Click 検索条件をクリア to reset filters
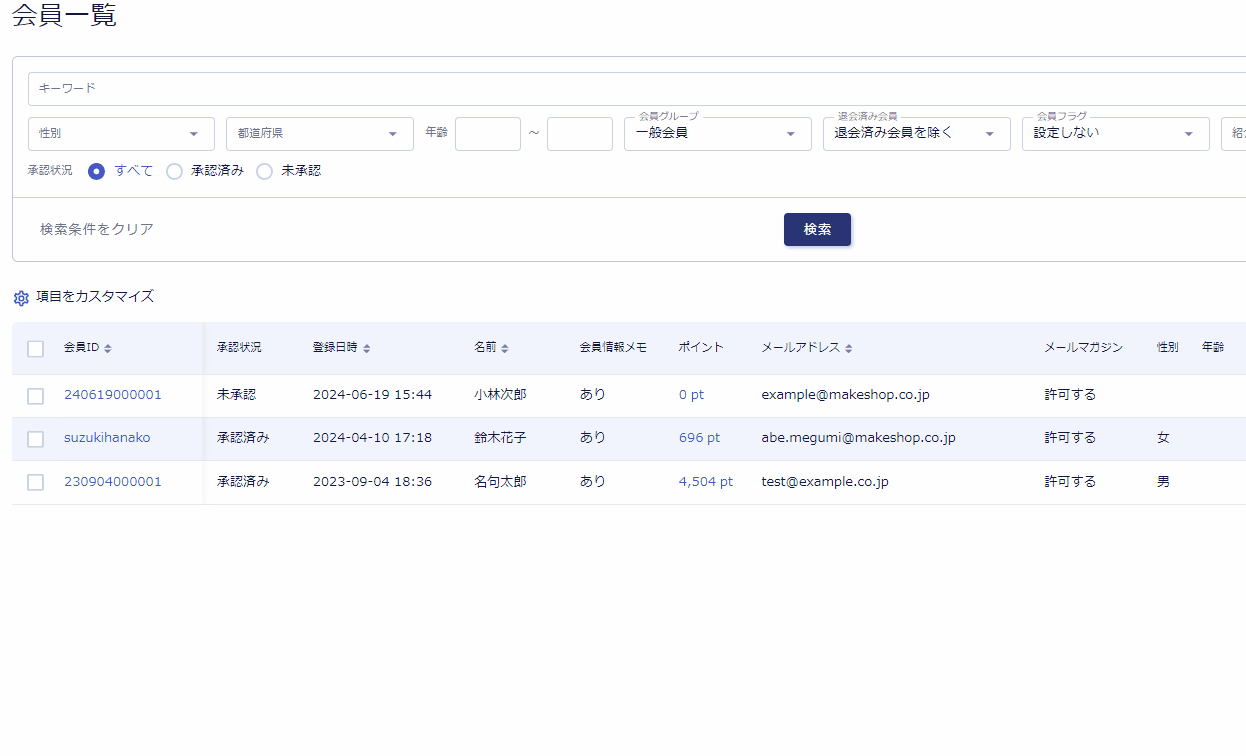This screenshot has height=756, width=1246. (x=97, y=229)
